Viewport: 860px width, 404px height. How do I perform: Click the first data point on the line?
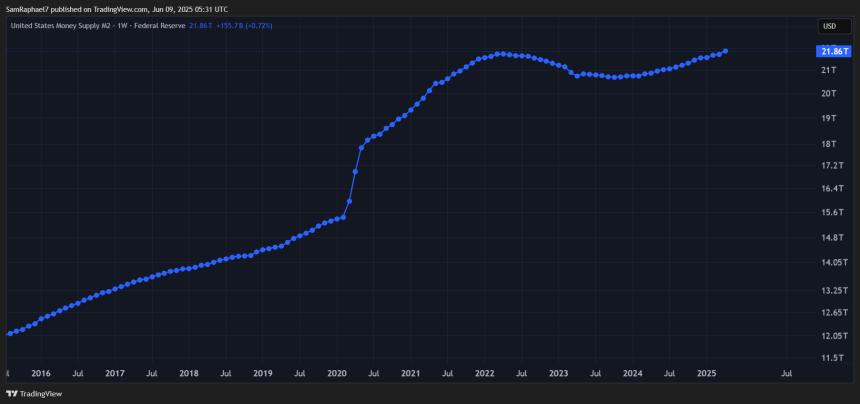click(x=9, y=333)
